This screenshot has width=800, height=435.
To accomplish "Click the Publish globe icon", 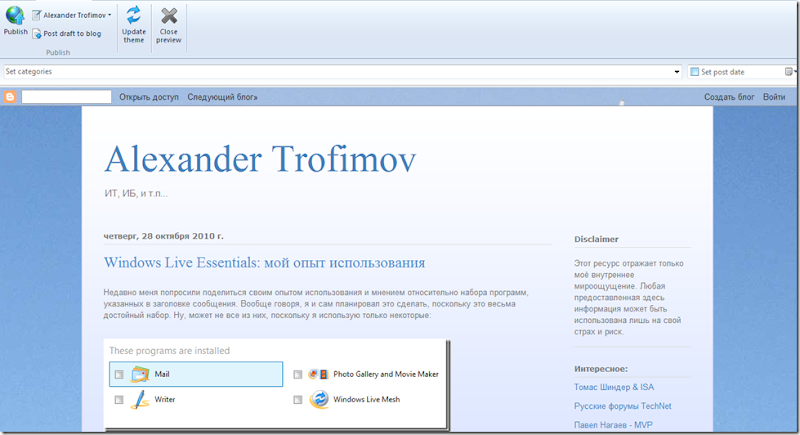I will tap(15, 15).
